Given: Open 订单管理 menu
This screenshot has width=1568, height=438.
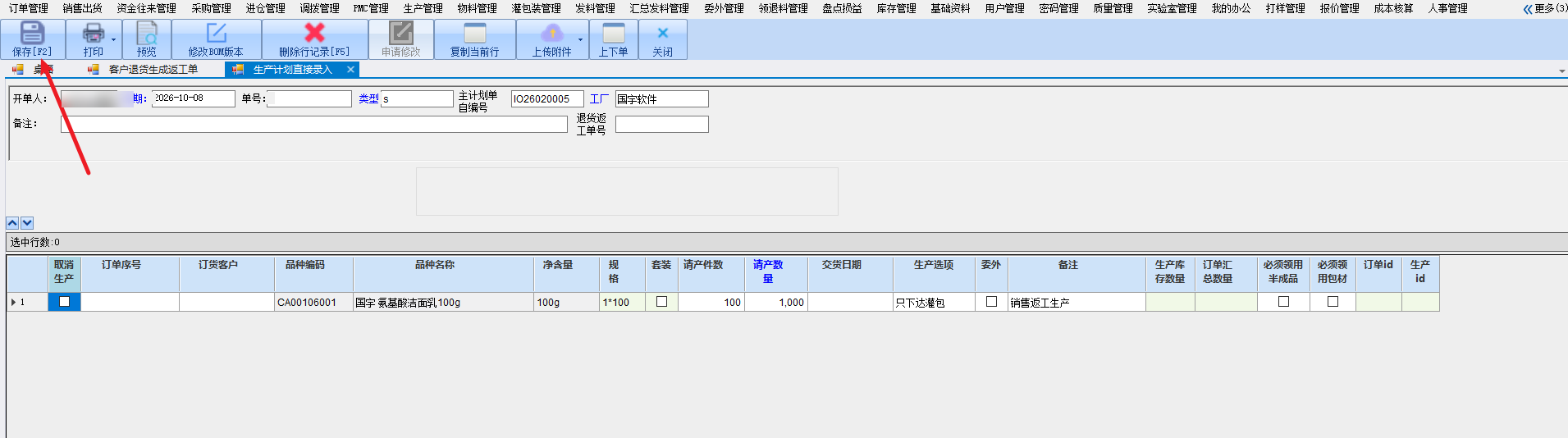Looking at the screenshot, I should (x=29, y=8).
